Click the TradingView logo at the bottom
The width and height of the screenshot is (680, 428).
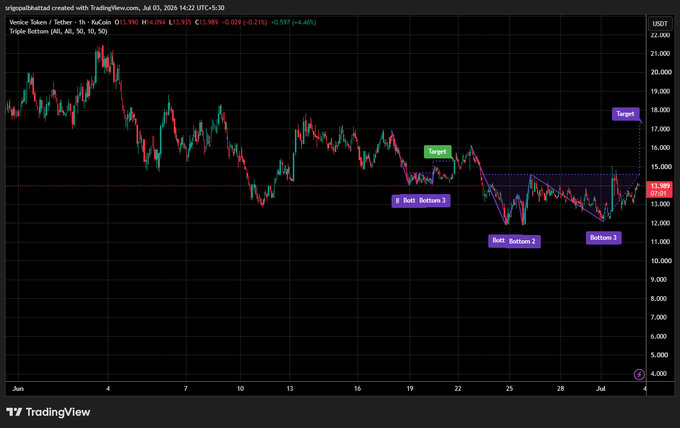(x=48, y=412)
